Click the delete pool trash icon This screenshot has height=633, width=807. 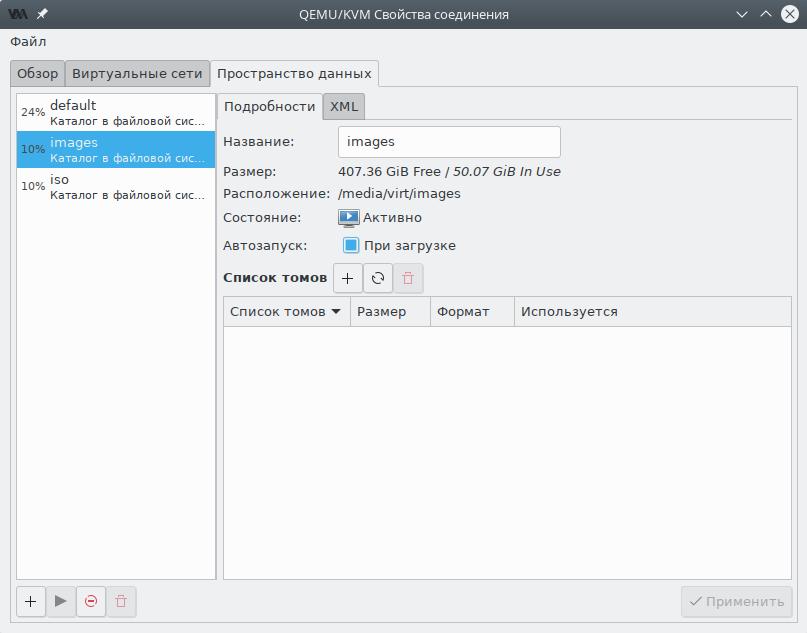pos(121,601)
